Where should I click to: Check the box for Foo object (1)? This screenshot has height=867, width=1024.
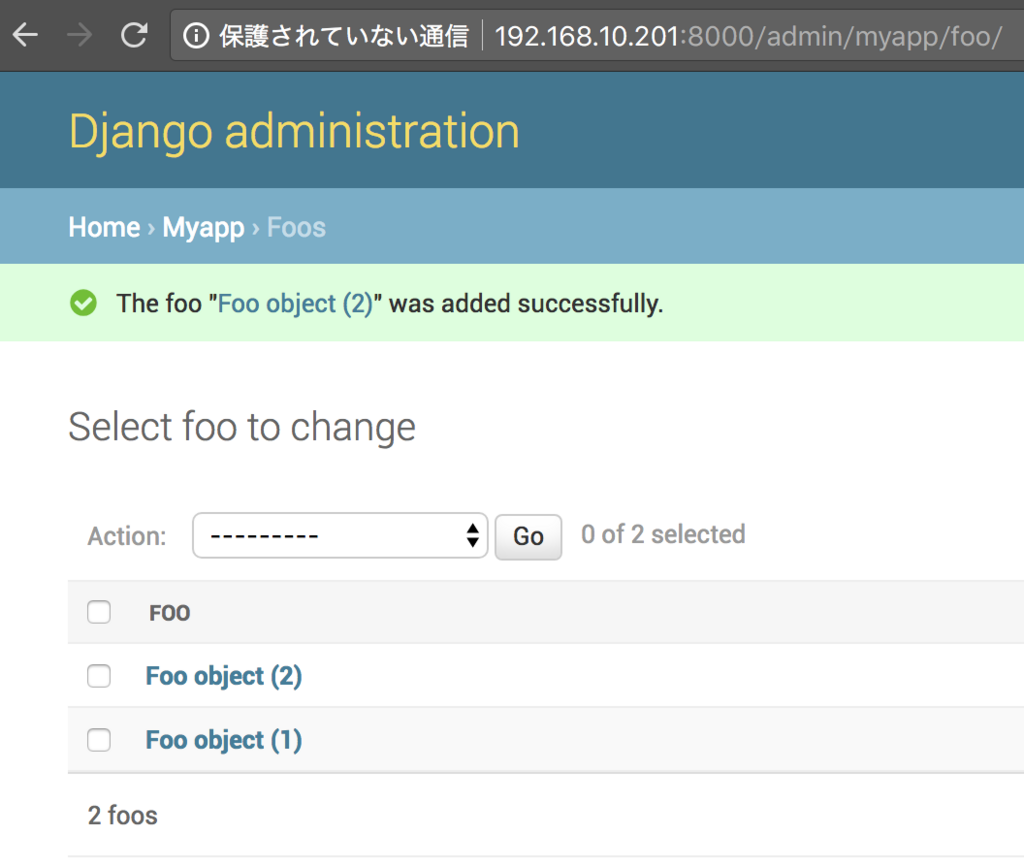click(99, 740)
